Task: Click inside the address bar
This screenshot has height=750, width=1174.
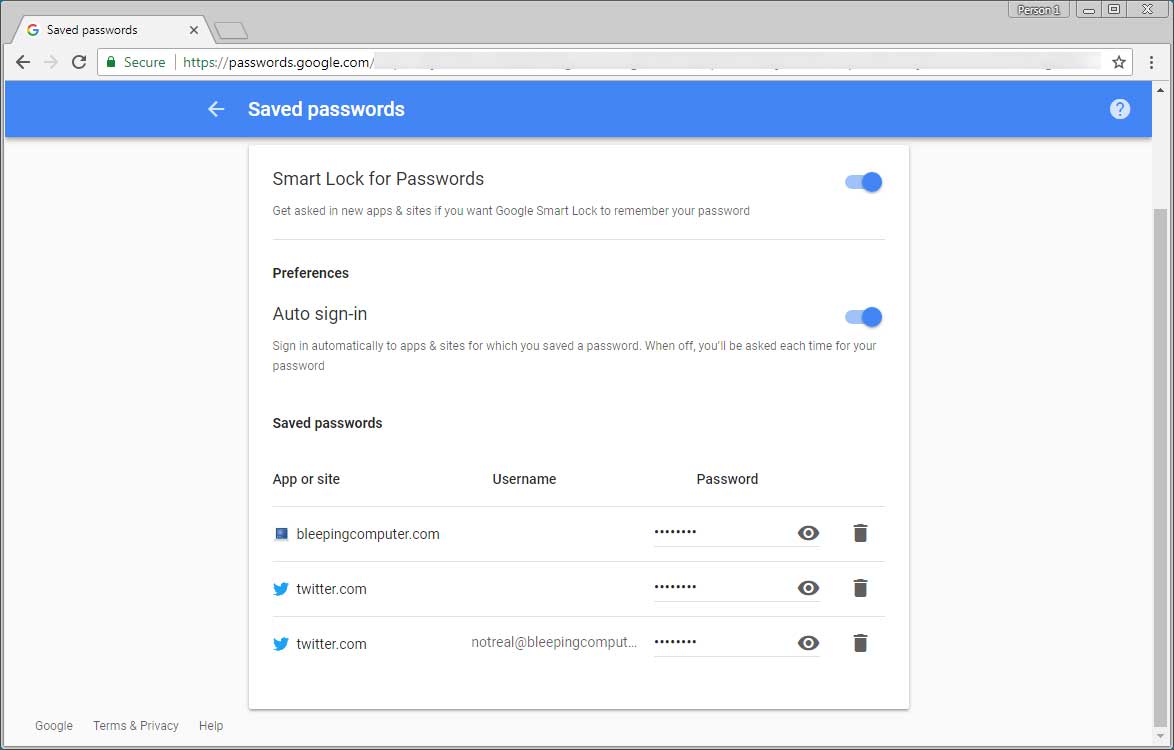Action: [500, 61]
